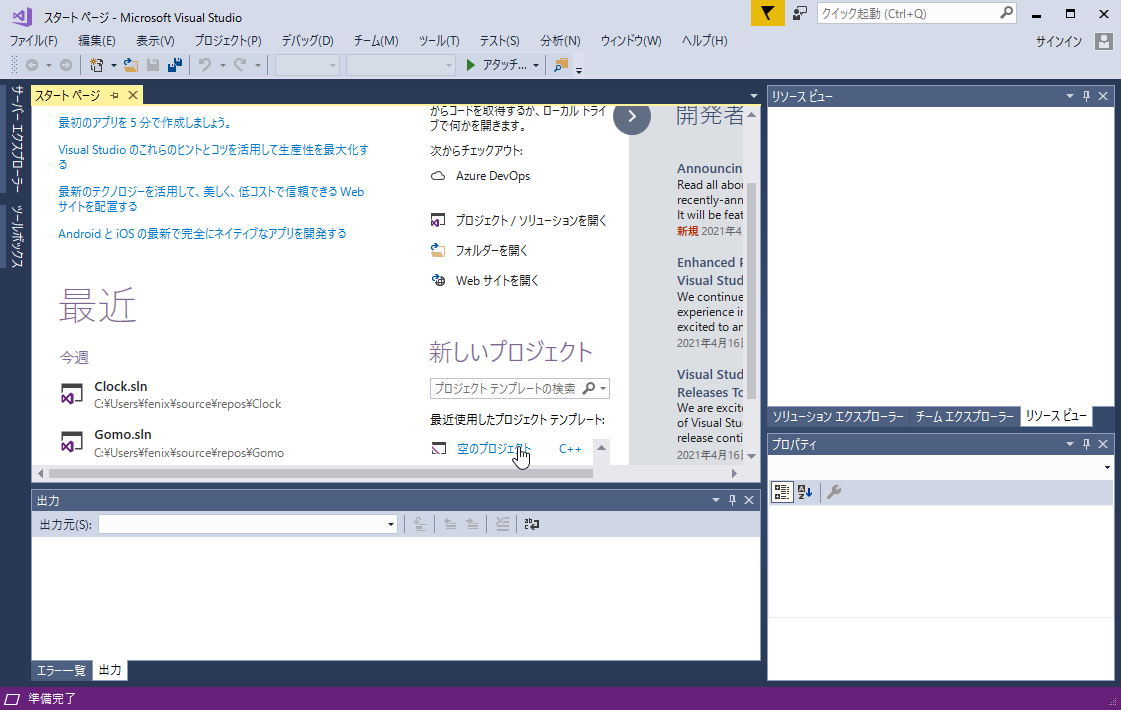This screenshot has width=1121, height=710.
Task: Click the wrench icon in the Properties toolbar
Action: click(x=833, y=491)
